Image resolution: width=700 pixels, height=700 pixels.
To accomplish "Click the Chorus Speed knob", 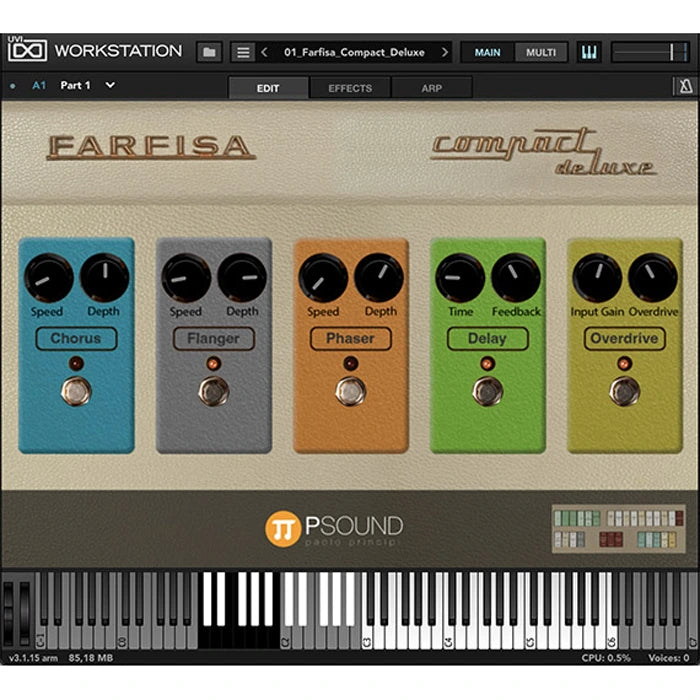I will 49,278.
